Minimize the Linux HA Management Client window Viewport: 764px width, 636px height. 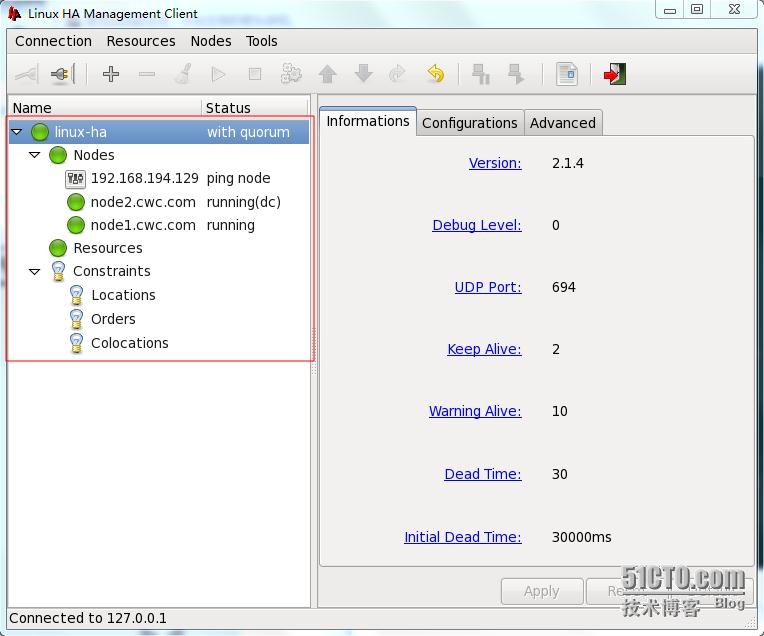[670, 9]
